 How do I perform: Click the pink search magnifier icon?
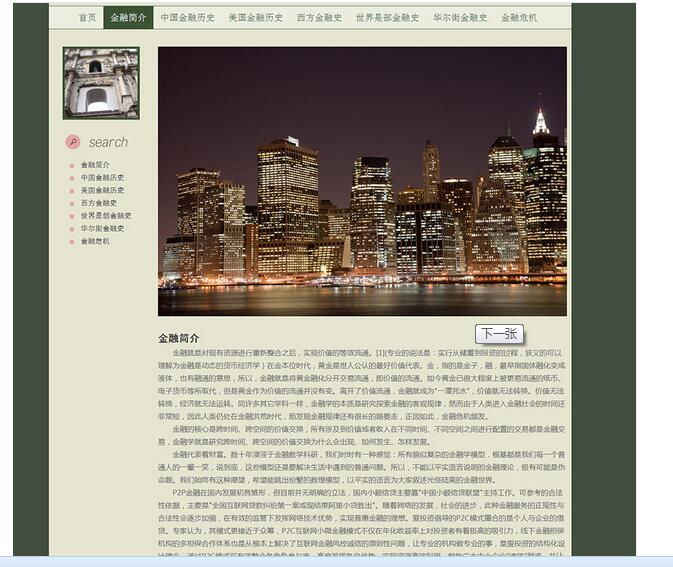(x=72, y=142)
